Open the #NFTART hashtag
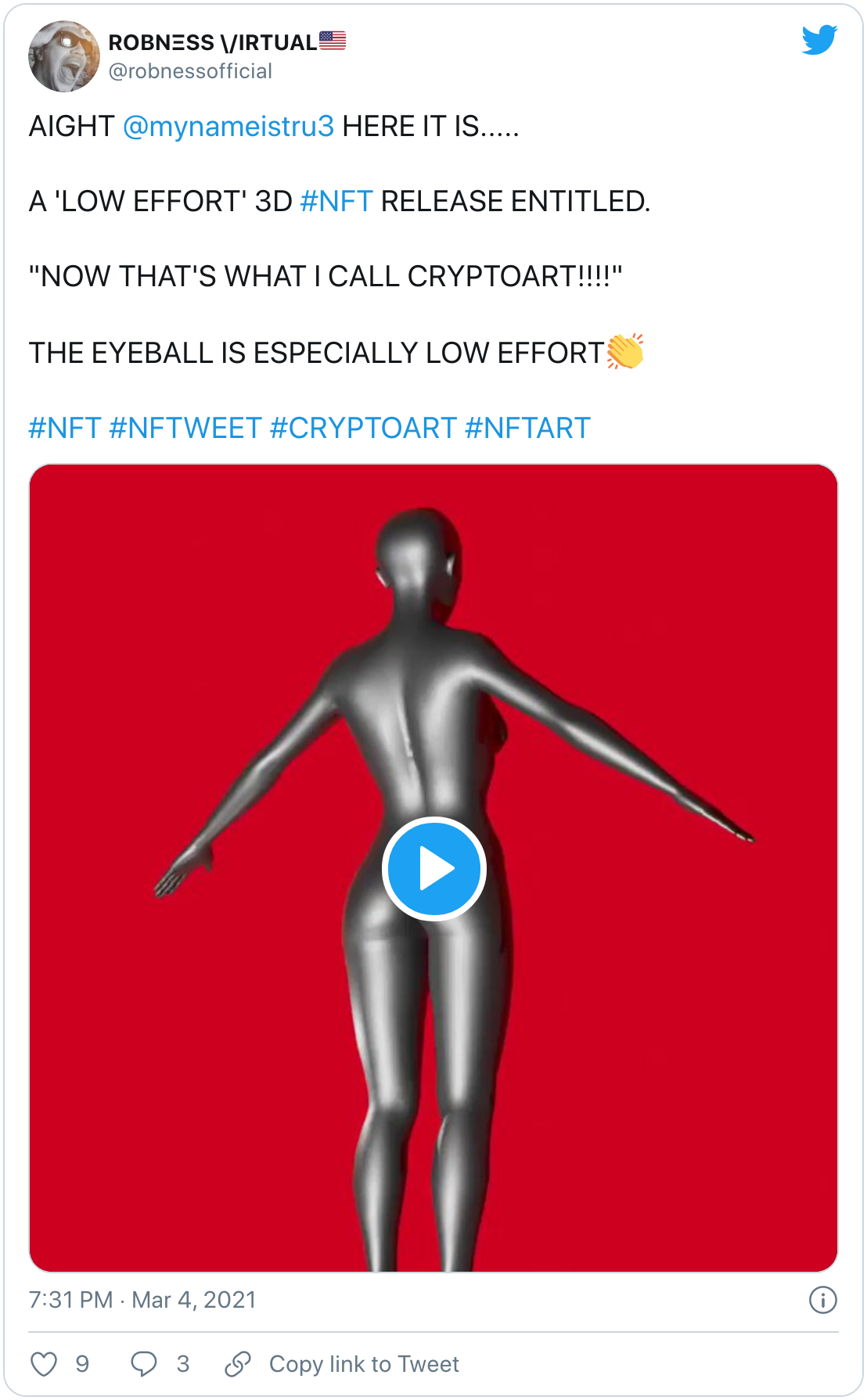 [527, 428]
